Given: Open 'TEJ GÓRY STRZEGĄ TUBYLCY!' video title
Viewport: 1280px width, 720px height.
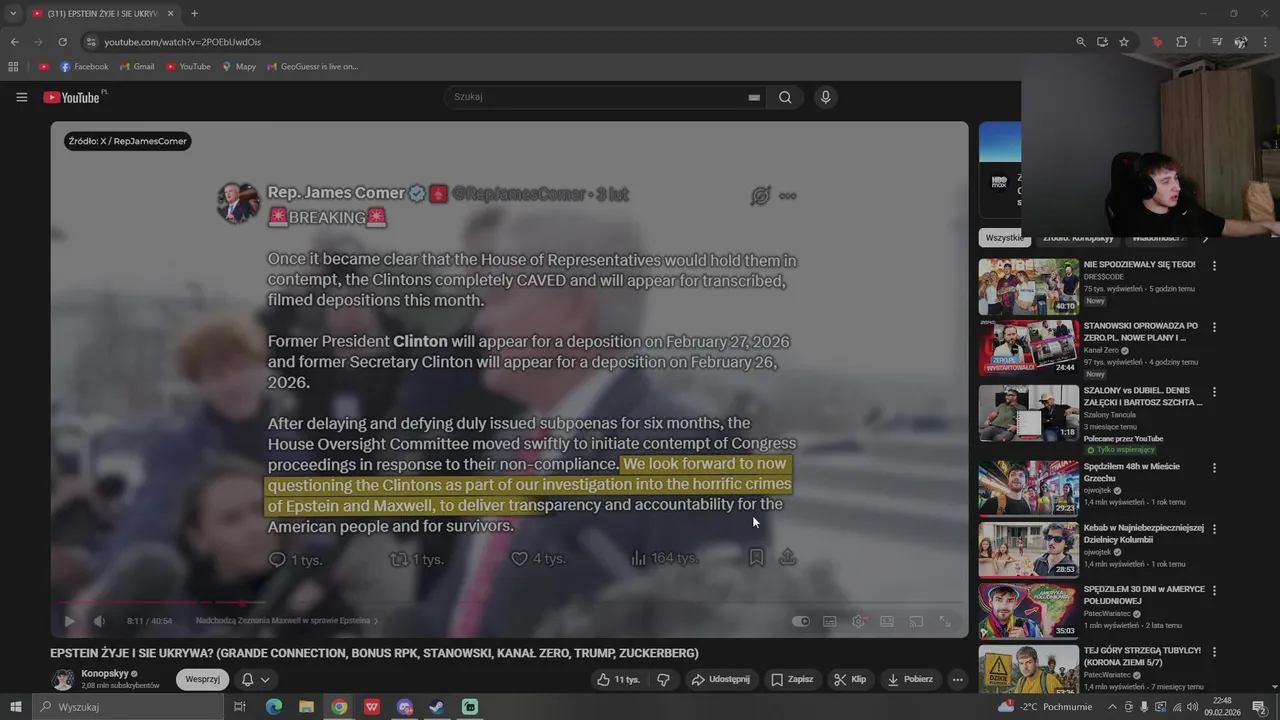Looking at the screenshot, I should click(x=1142, y=656).
